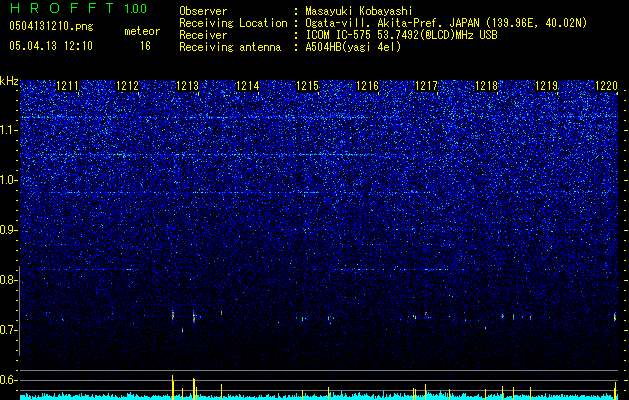629x400 pixels.
Task: Click the time marker 1215
Action: 307,85
